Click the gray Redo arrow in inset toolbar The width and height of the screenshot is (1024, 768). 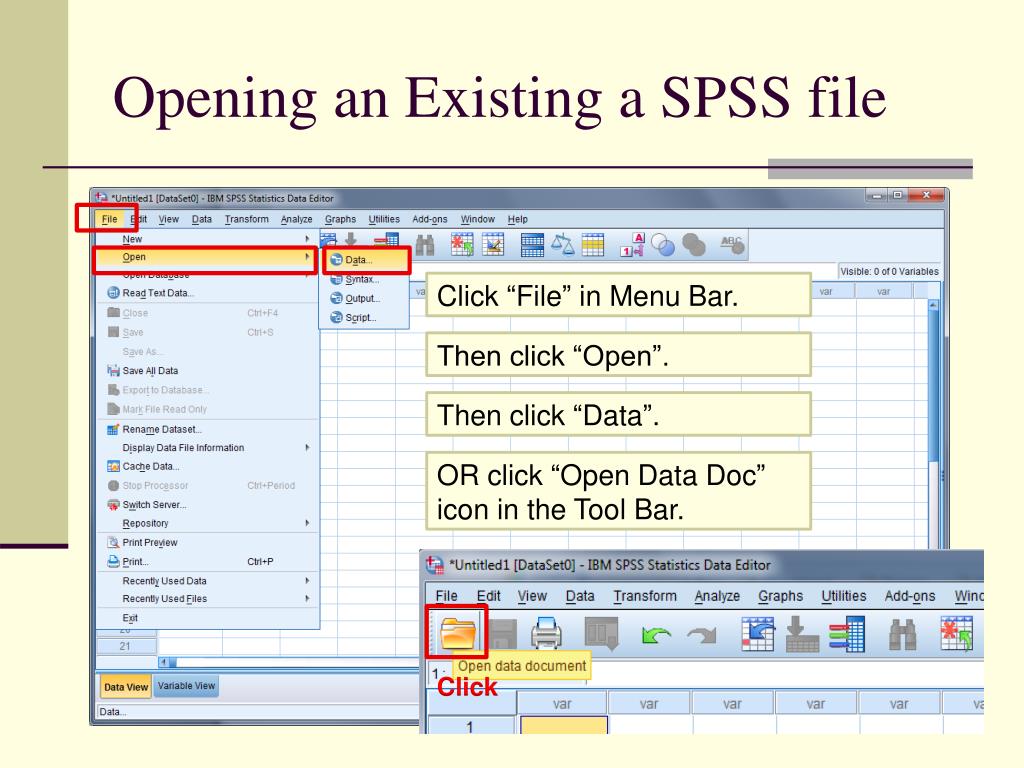(701, 635)
